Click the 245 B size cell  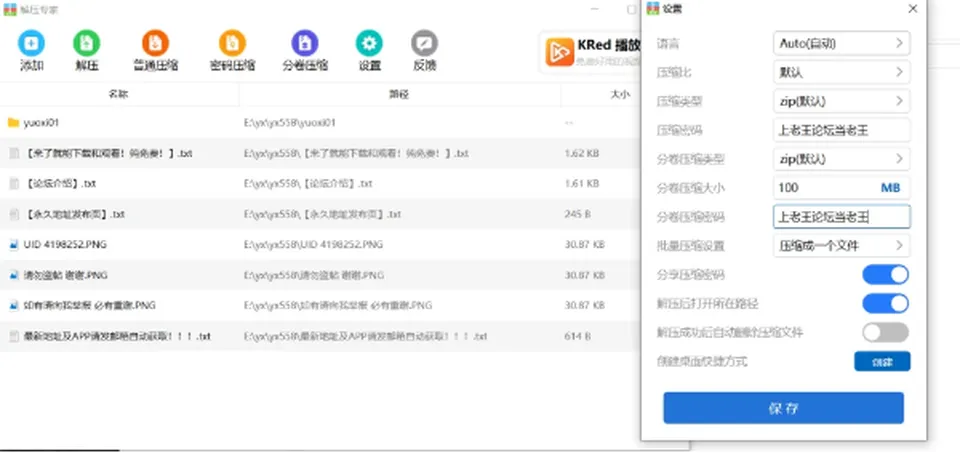[577, 214]
